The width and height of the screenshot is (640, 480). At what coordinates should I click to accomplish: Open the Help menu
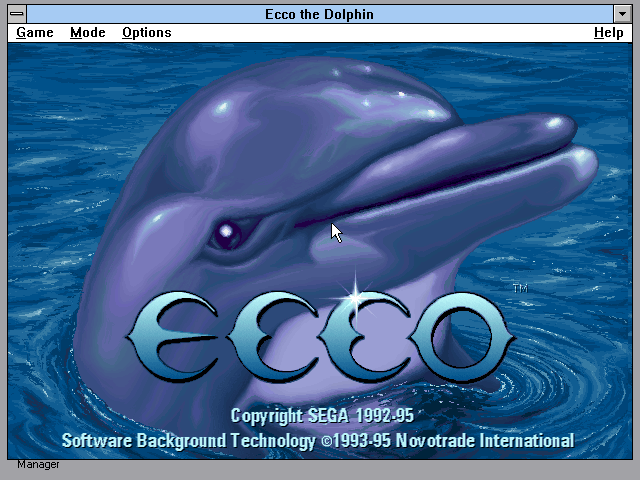coord(609,33)
